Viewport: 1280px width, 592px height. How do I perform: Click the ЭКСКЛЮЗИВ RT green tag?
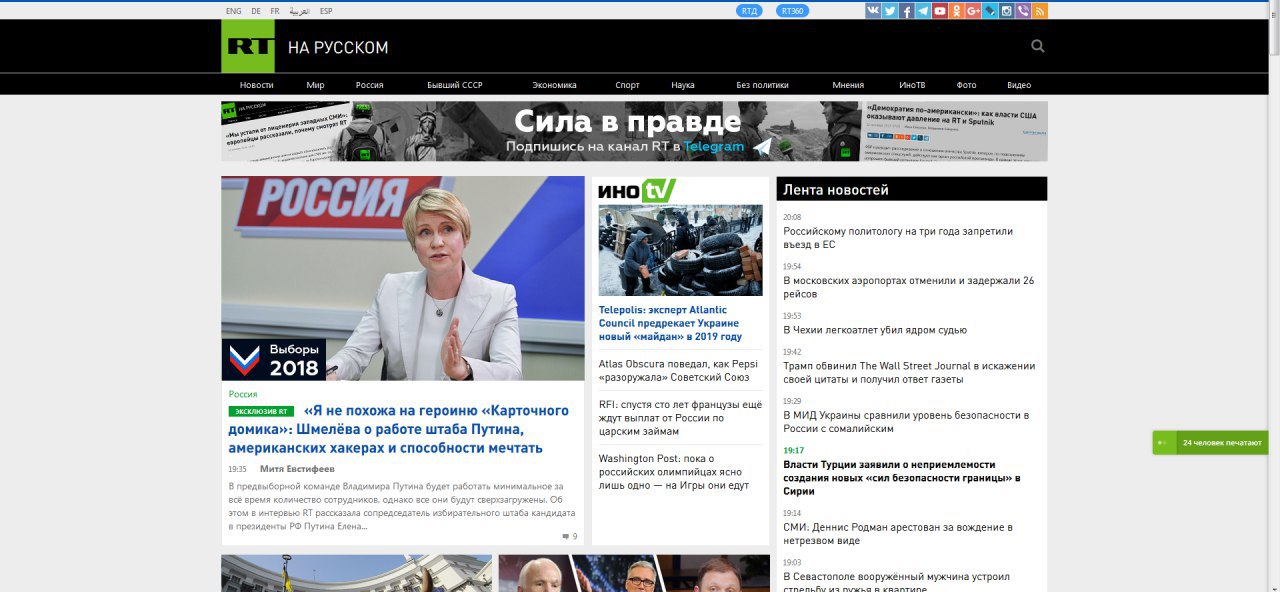[261, 411]
